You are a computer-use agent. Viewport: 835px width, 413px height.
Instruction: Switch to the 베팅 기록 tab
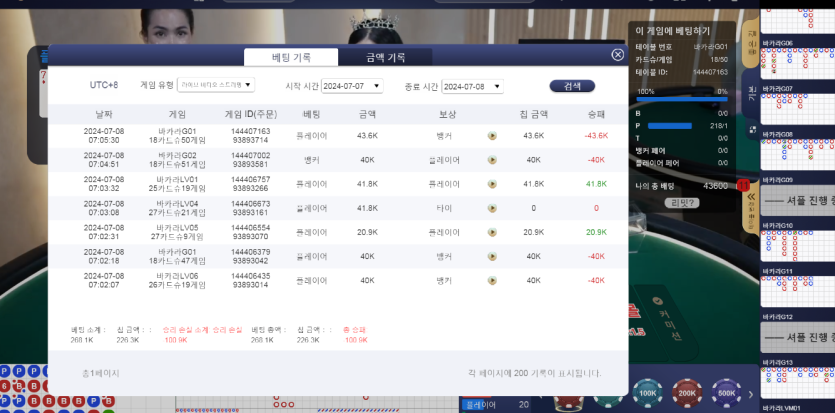pos(291,57)
